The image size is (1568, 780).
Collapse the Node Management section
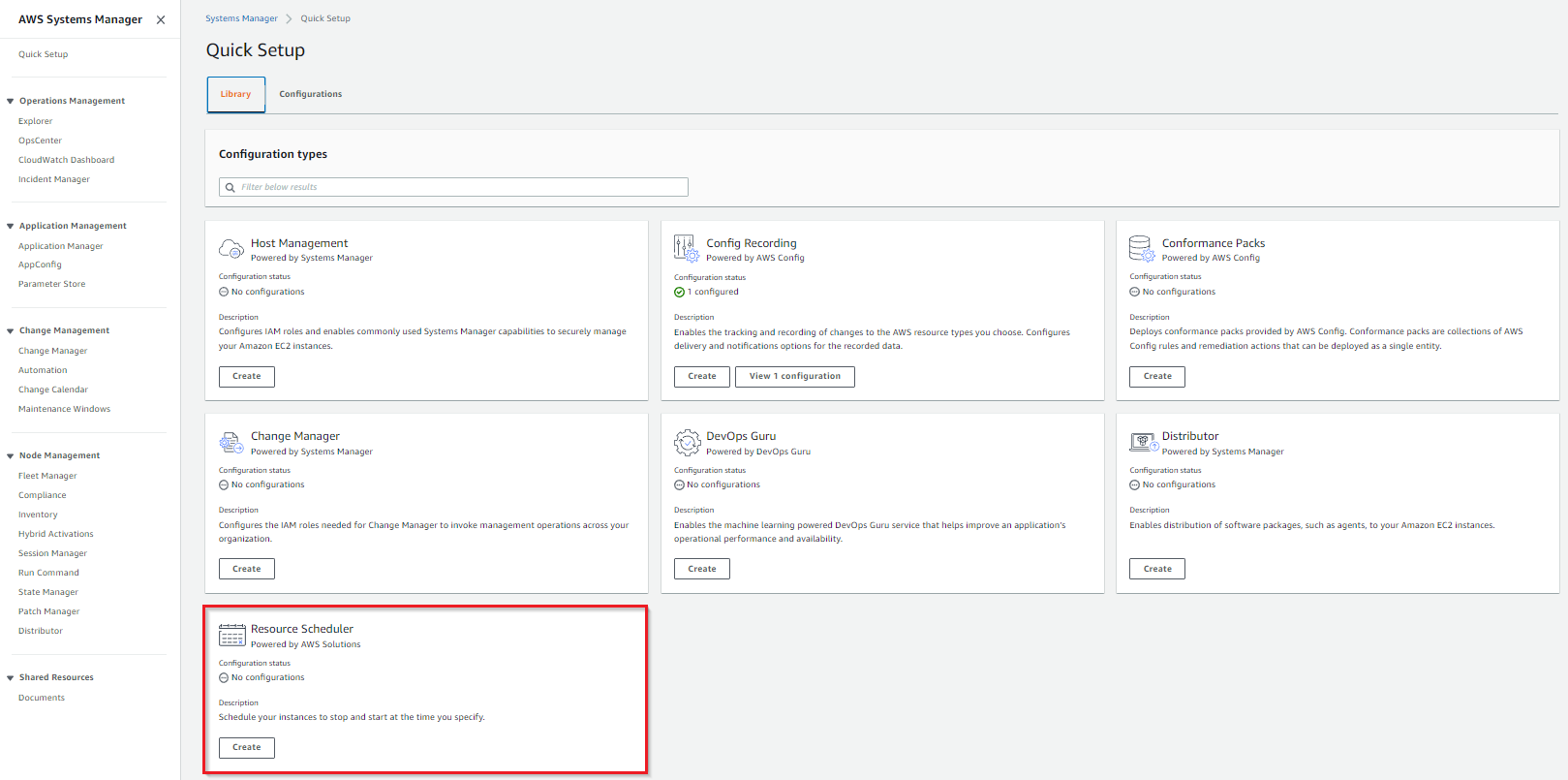click(11, 455)
